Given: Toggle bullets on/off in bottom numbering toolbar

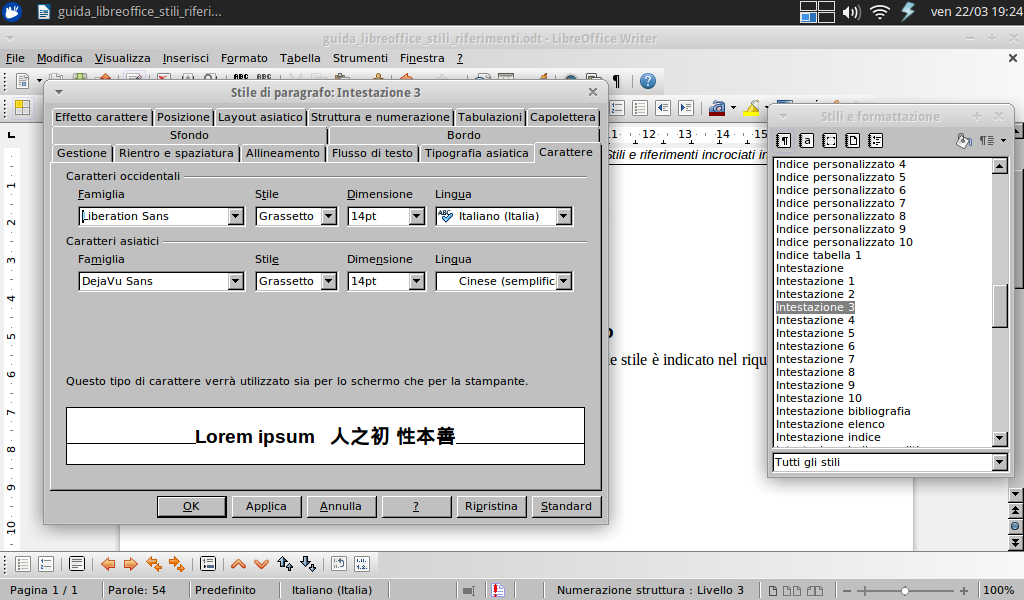Looking at the screenshot, I should click(23, 564).
